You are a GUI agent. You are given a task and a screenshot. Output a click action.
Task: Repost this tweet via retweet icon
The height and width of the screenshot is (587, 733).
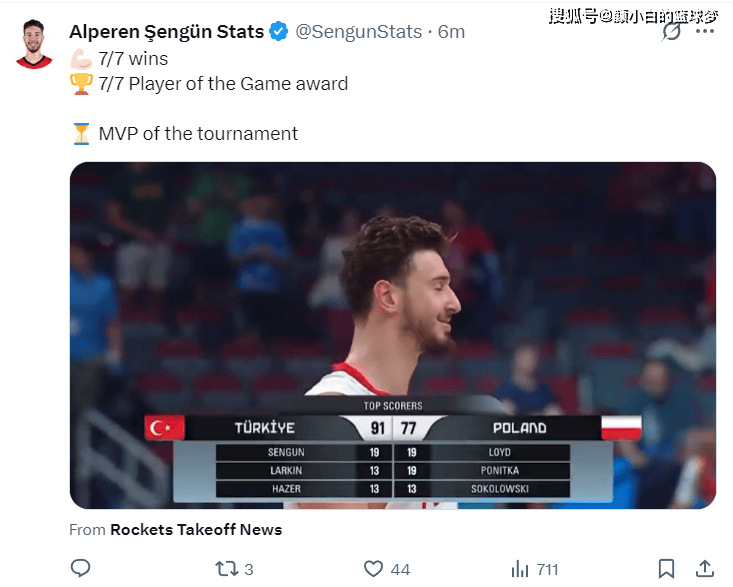pyautogui.click(x=226, y=569)
